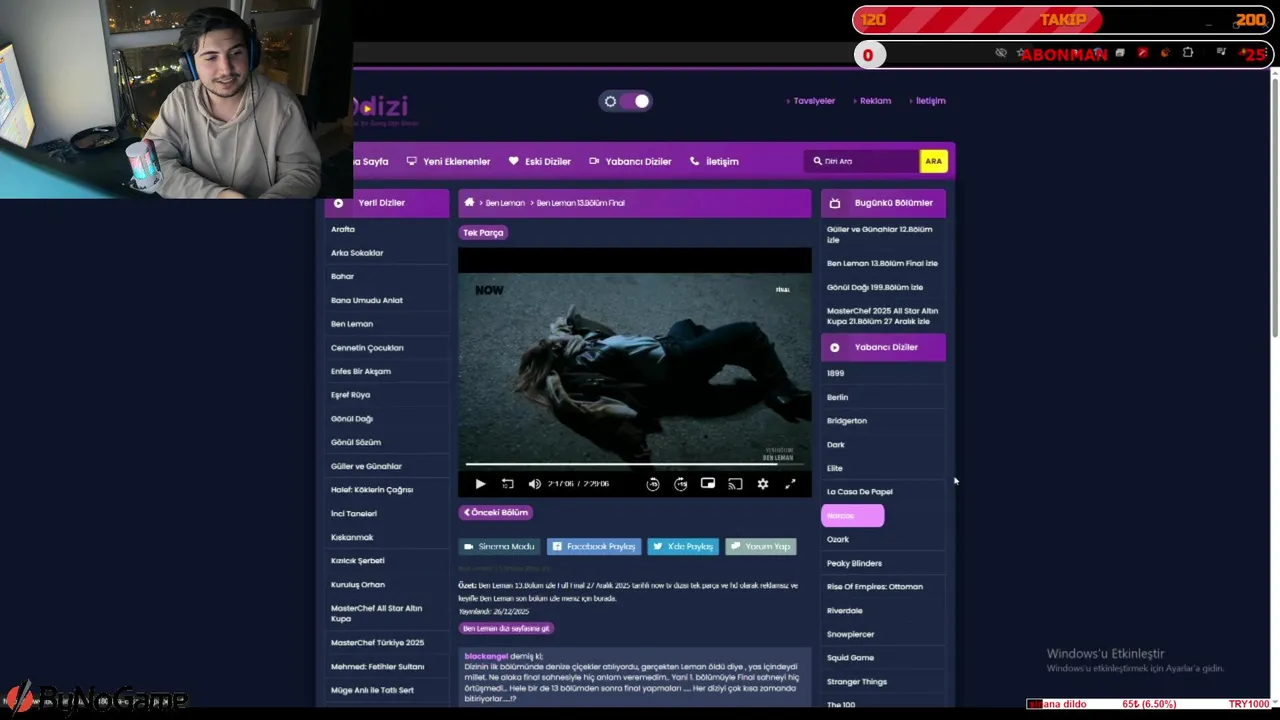Open the Yabancı Diziler nav menu
Screen dimensions: 1280x720
[x=630, y=161]
